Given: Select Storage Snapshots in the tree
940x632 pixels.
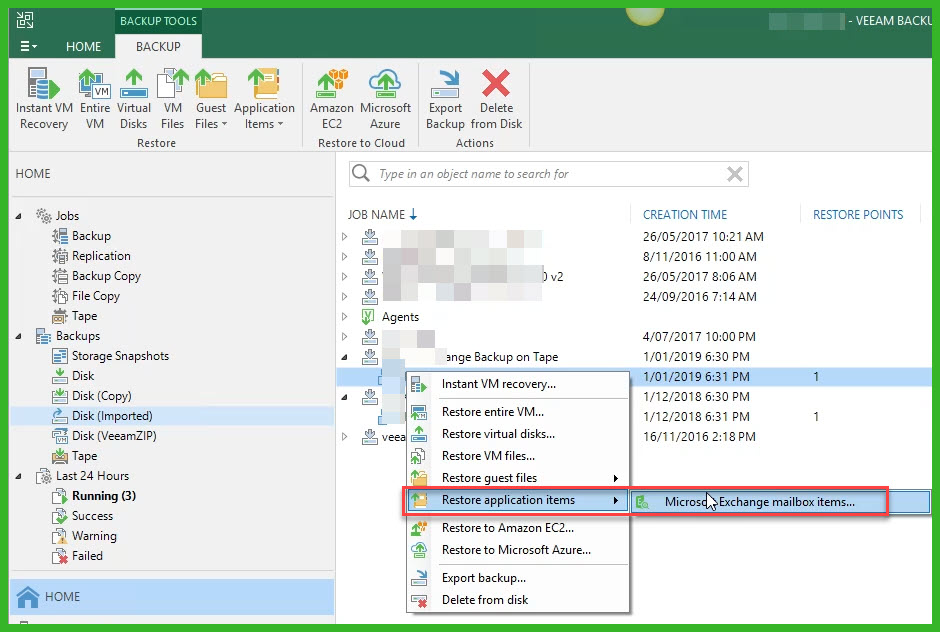Looking at the screenshot, I should tap(120, 356).
